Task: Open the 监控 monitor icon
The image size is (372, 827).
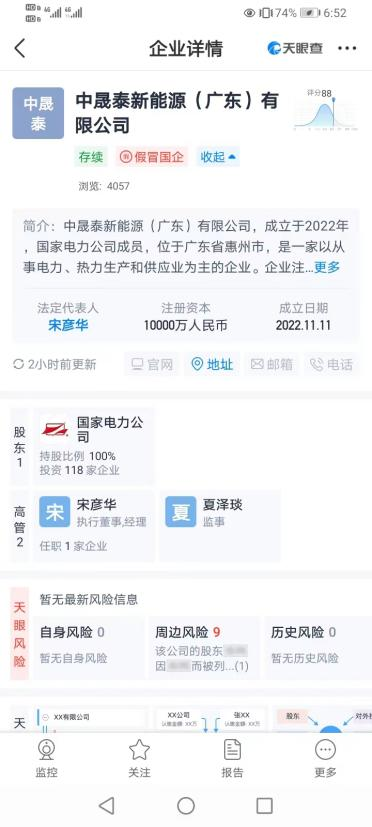Action: point(46,759)
